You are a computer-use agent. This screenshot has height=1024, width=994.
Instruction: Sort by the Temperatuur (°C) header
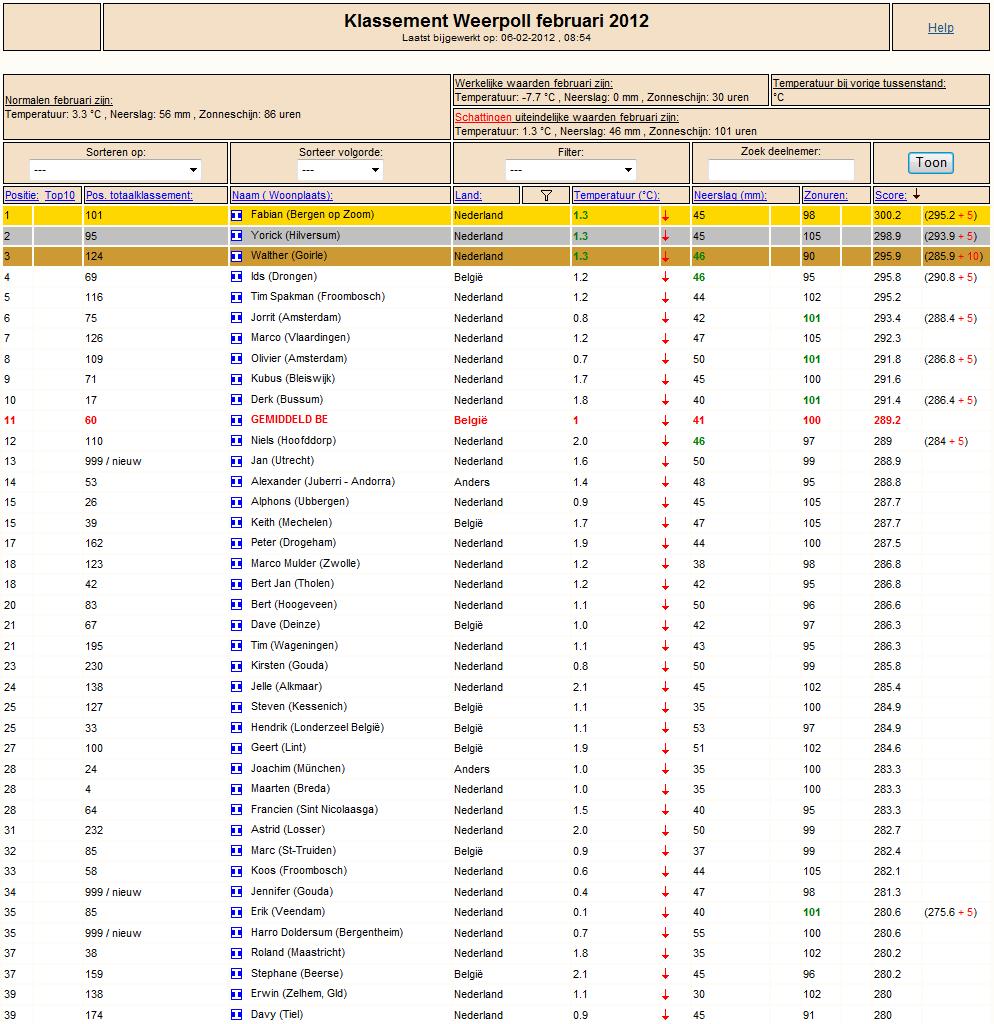pos(617,195)
